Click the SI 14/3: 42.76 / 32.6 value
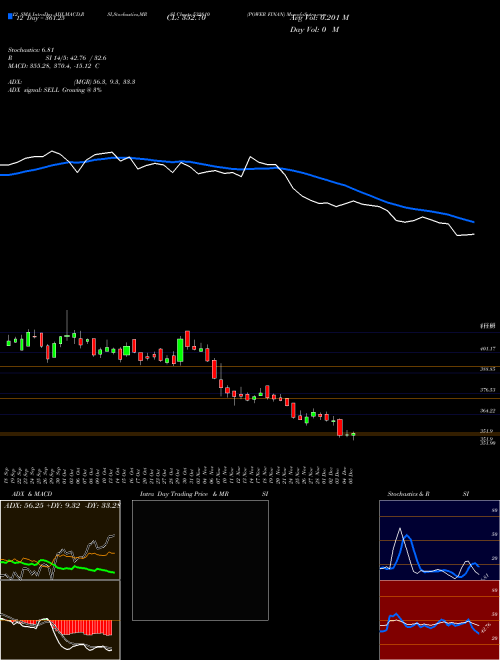500x660 pixels. click(76, 58)
